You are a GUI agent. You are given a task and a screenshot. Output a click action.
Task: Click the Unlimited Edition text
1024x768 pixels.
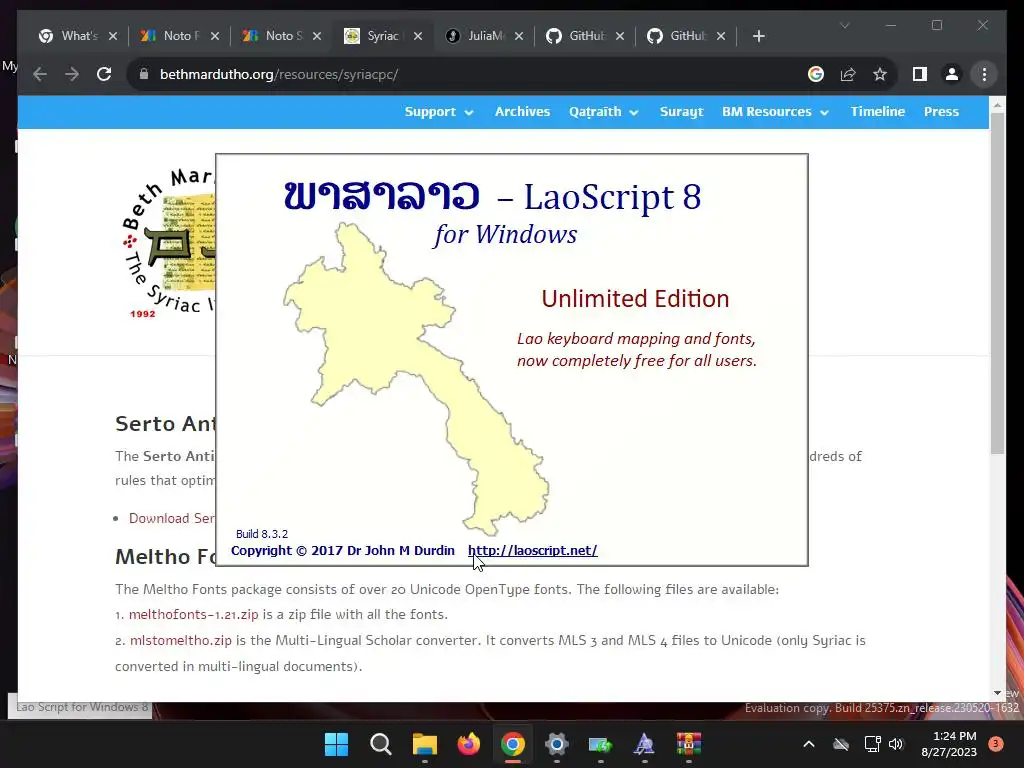pos(635,299)
